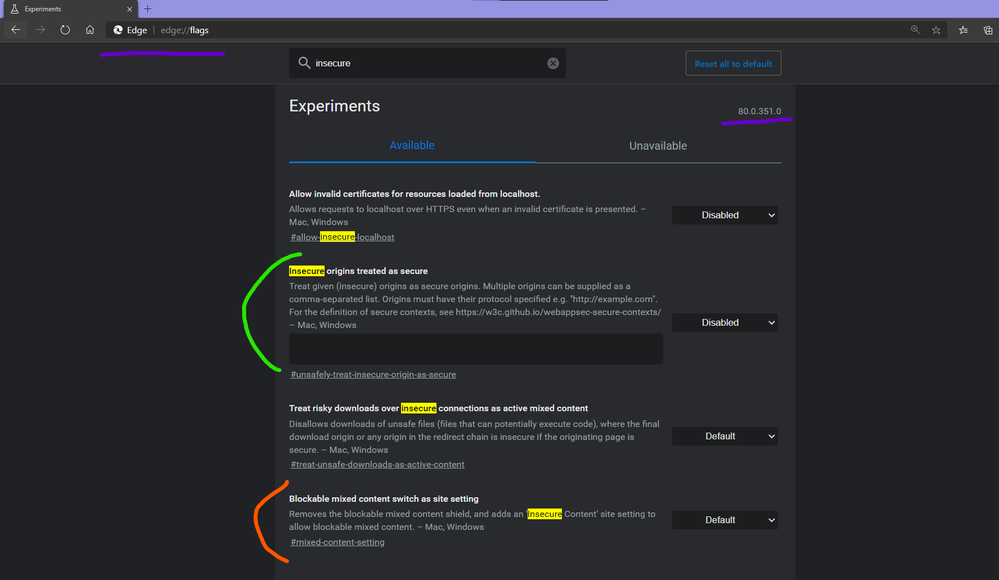
Task: Click the #unsafely-treat-insecure-origin-as-secure link
Action: [x=373, y=375]
